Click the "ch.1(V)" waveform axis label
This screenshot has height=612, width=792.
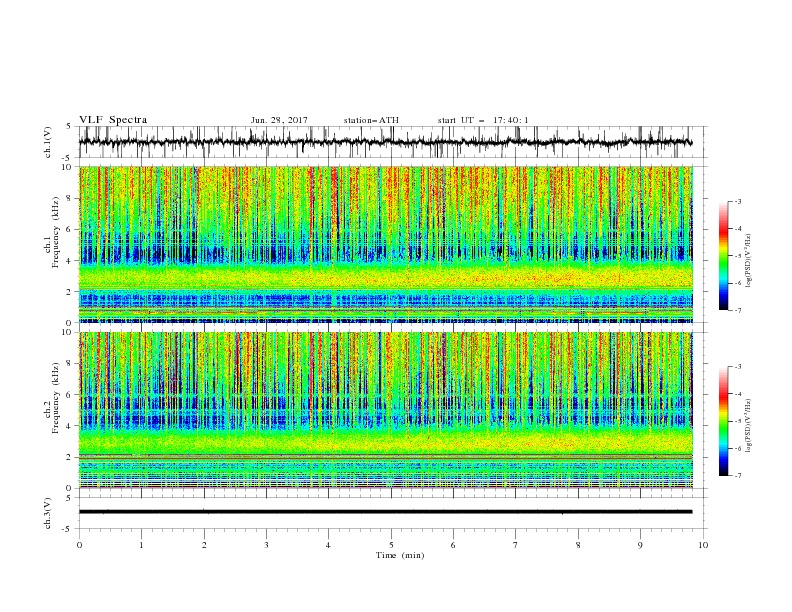[48, 142]
